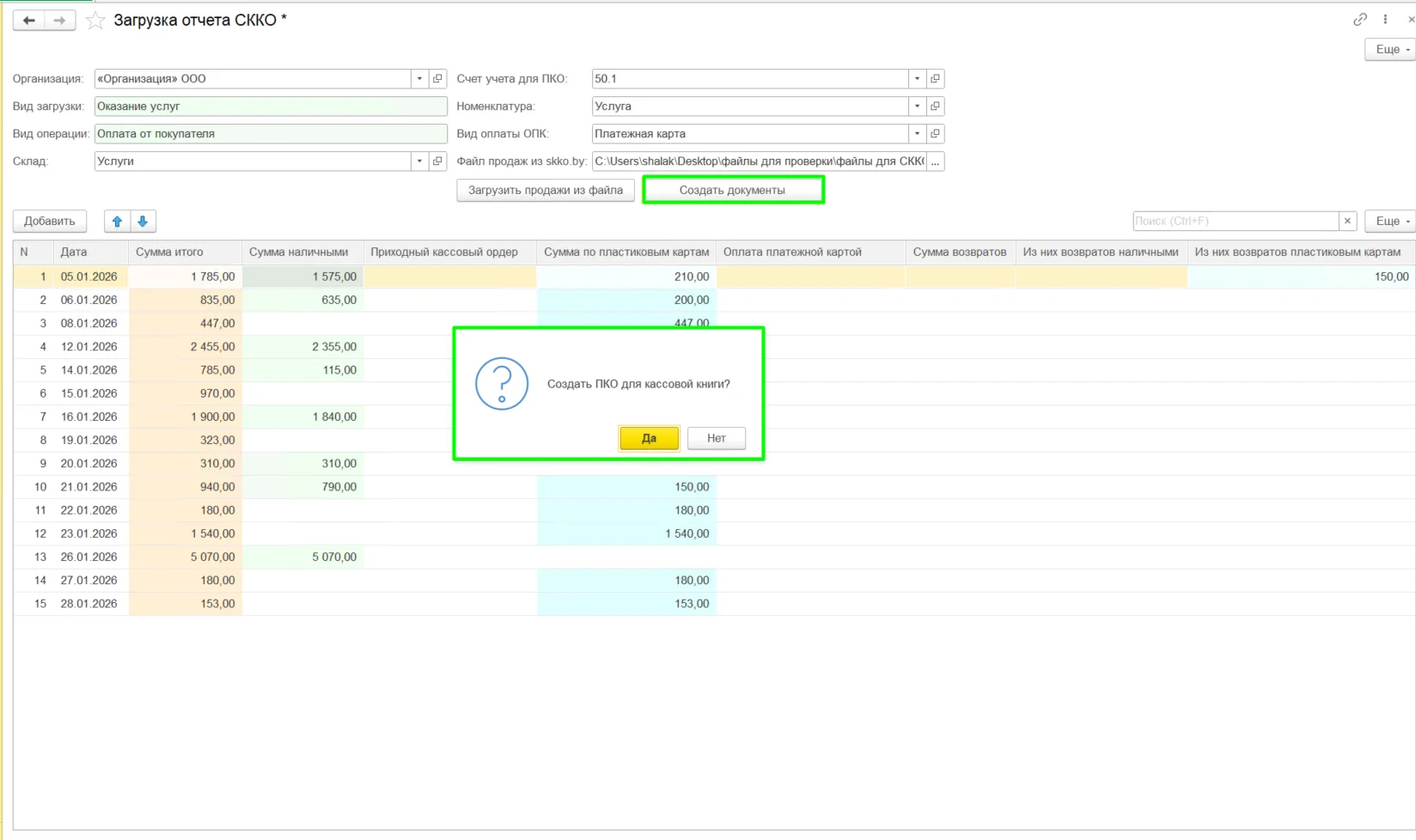Screen dimensions: 1416x840
Task: Go forward with the right arrow button
Action: [x=59, y=21]
